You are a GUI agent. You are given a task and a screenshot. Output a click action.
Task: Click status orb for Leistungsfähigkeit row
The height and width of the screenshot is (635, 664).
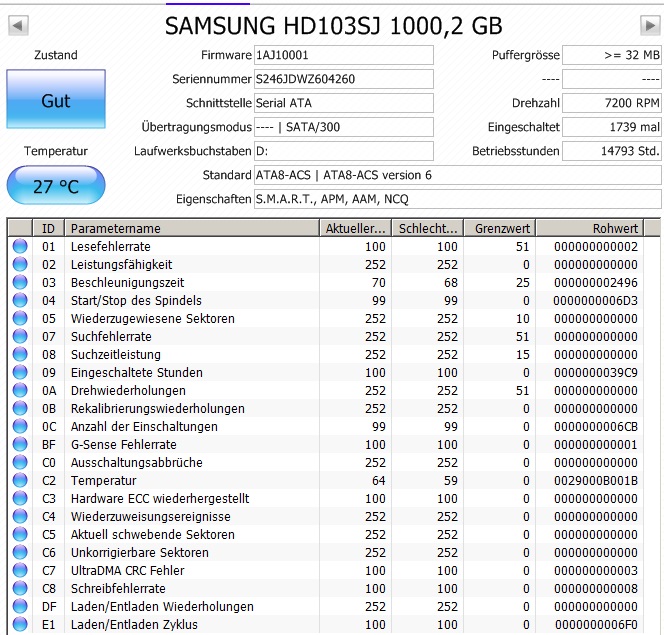[20, 264]
